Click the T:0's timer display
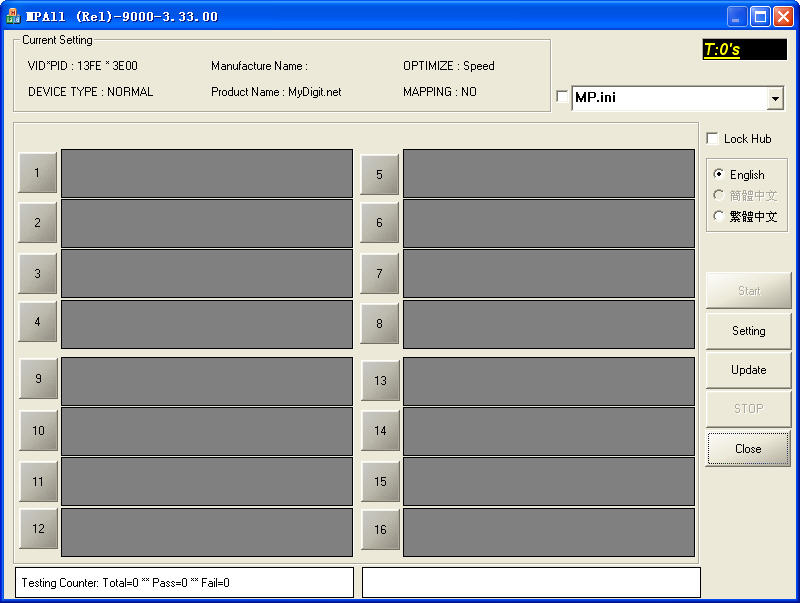 [x=744, y=49]
